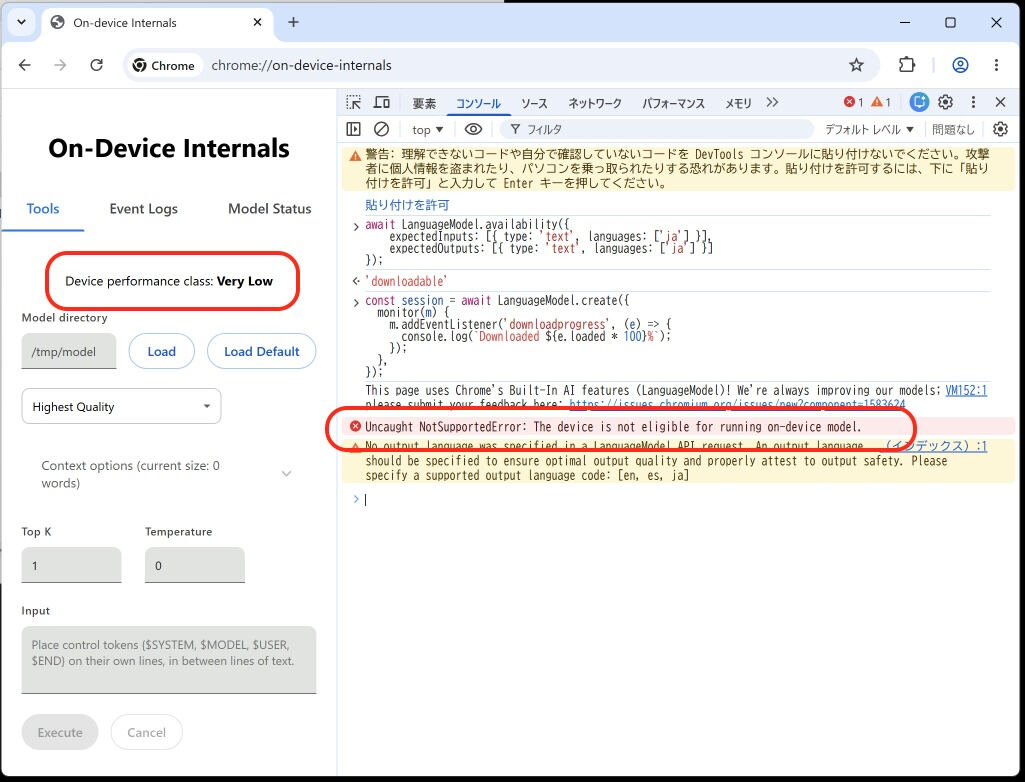The height and width of the screenshot is (782, 1025).
Task: Open the Model Status tab
Action: (x=269, y=209)
